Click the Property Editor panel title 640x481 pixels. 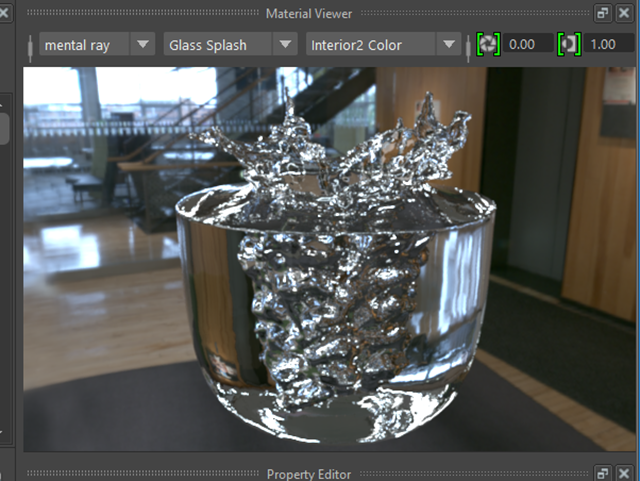click(x=309, y=474)
